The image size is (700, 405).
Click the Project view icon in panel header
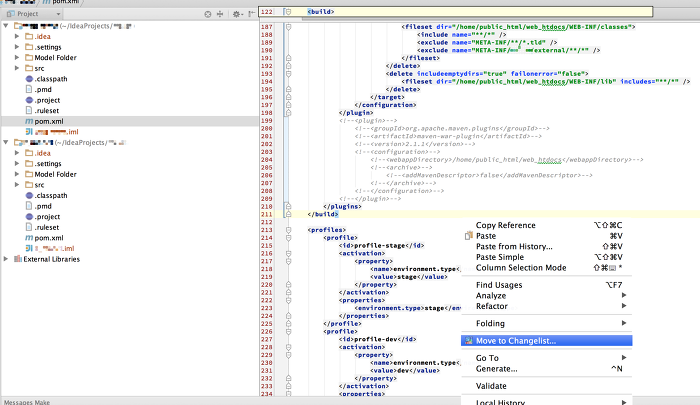11,14
